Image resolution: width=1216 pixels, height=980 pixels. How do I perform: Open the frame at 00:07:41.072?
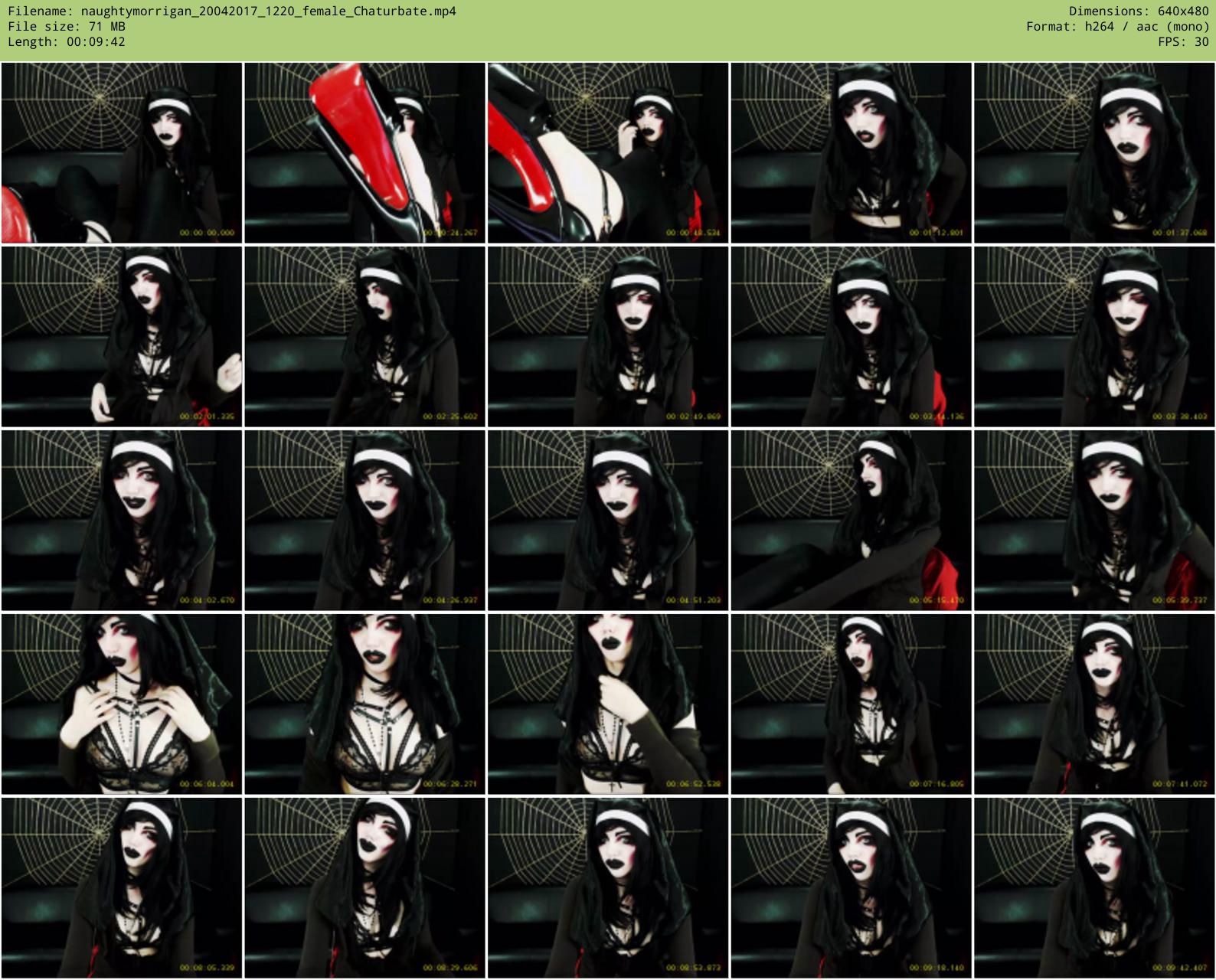pyautogui.click(x=1094, y=704)
